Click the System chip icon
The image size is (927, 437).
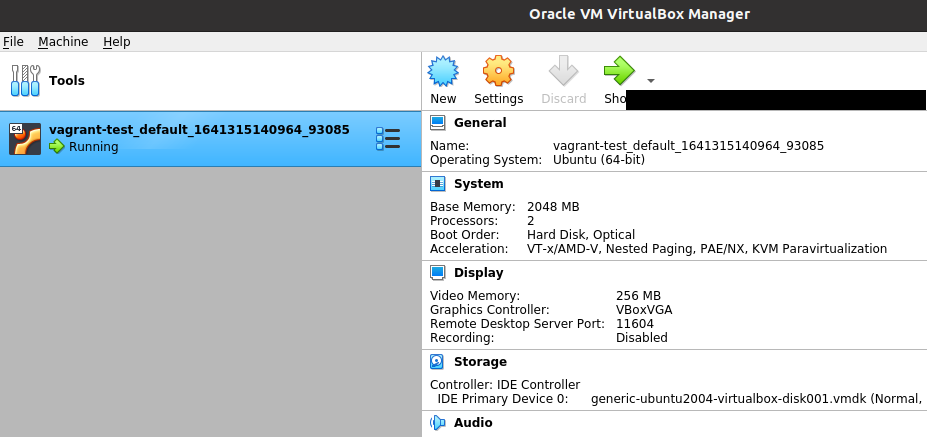(437, 184)
